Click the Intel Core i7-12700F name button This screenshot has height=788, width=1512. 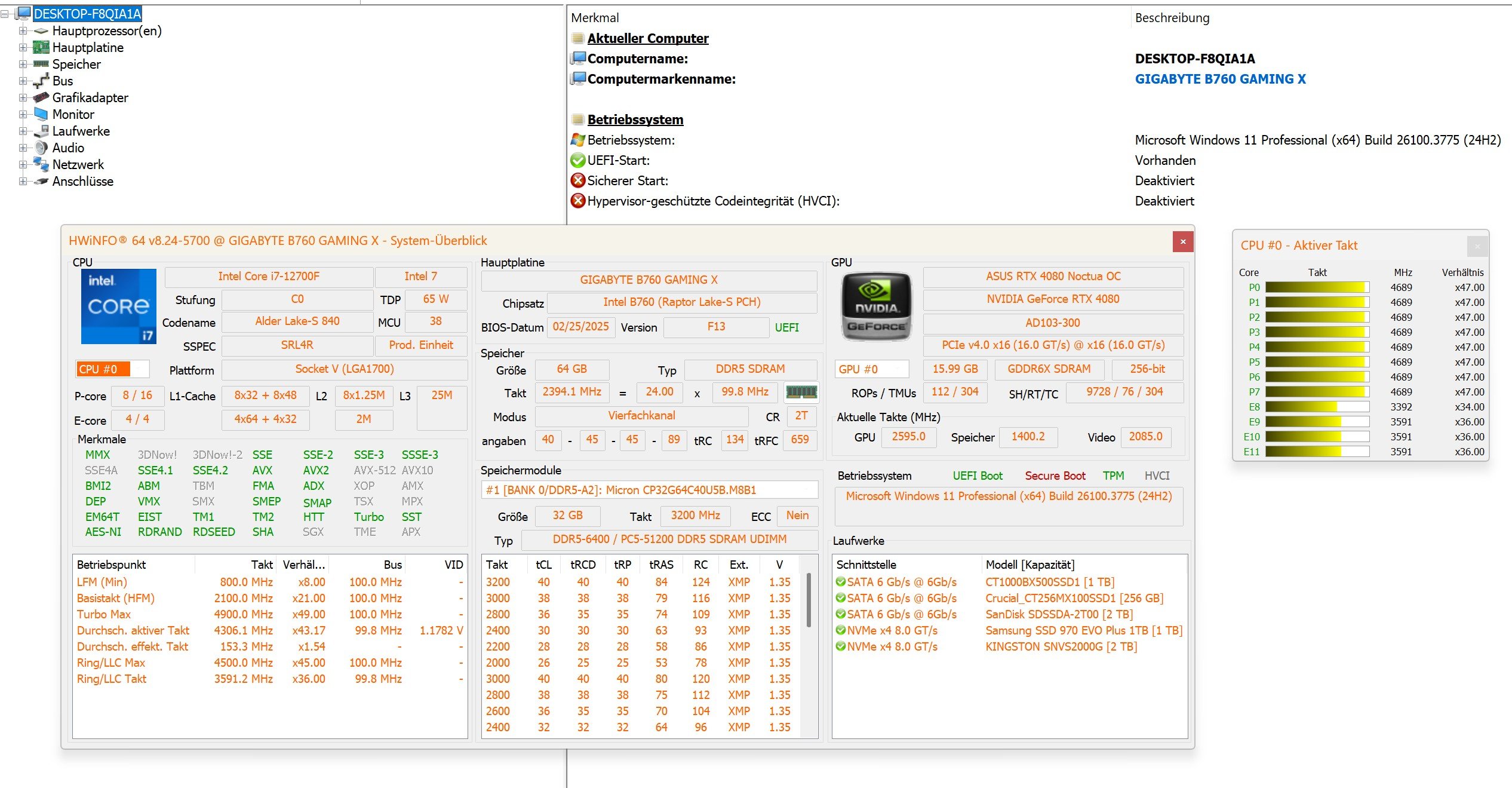tap(269, 276)
